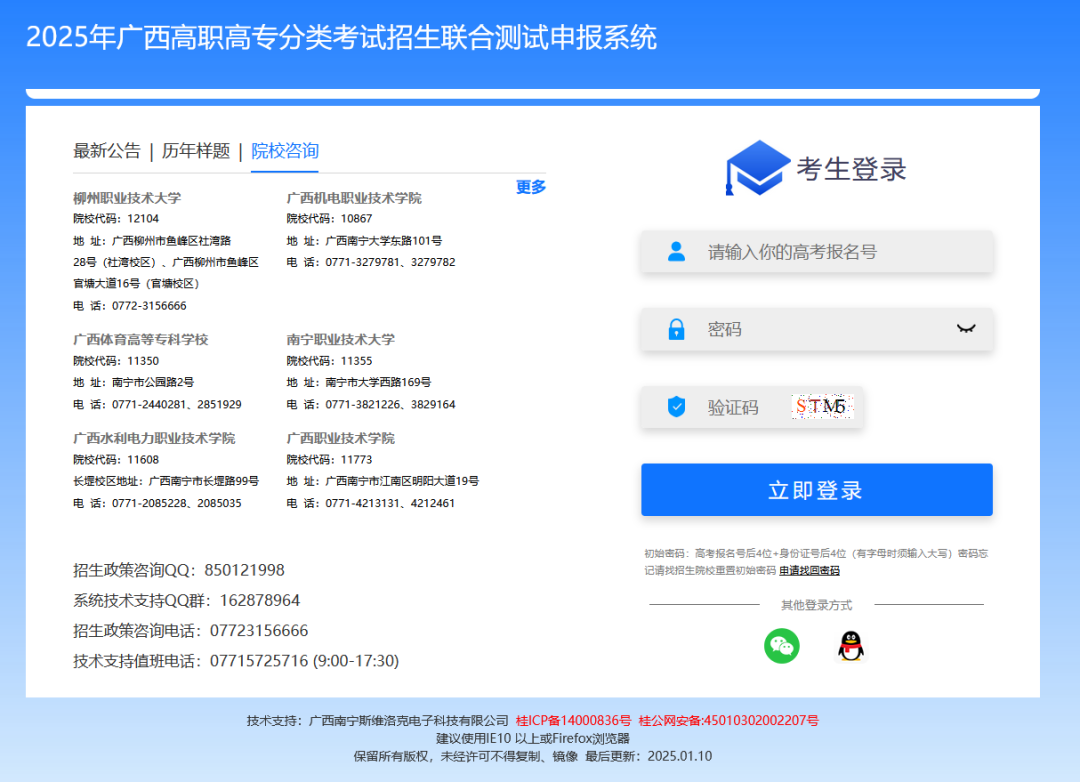This screenshot has height=782, width=1080.
Task: Click the user icon in registration field
Action: [677, 252]
